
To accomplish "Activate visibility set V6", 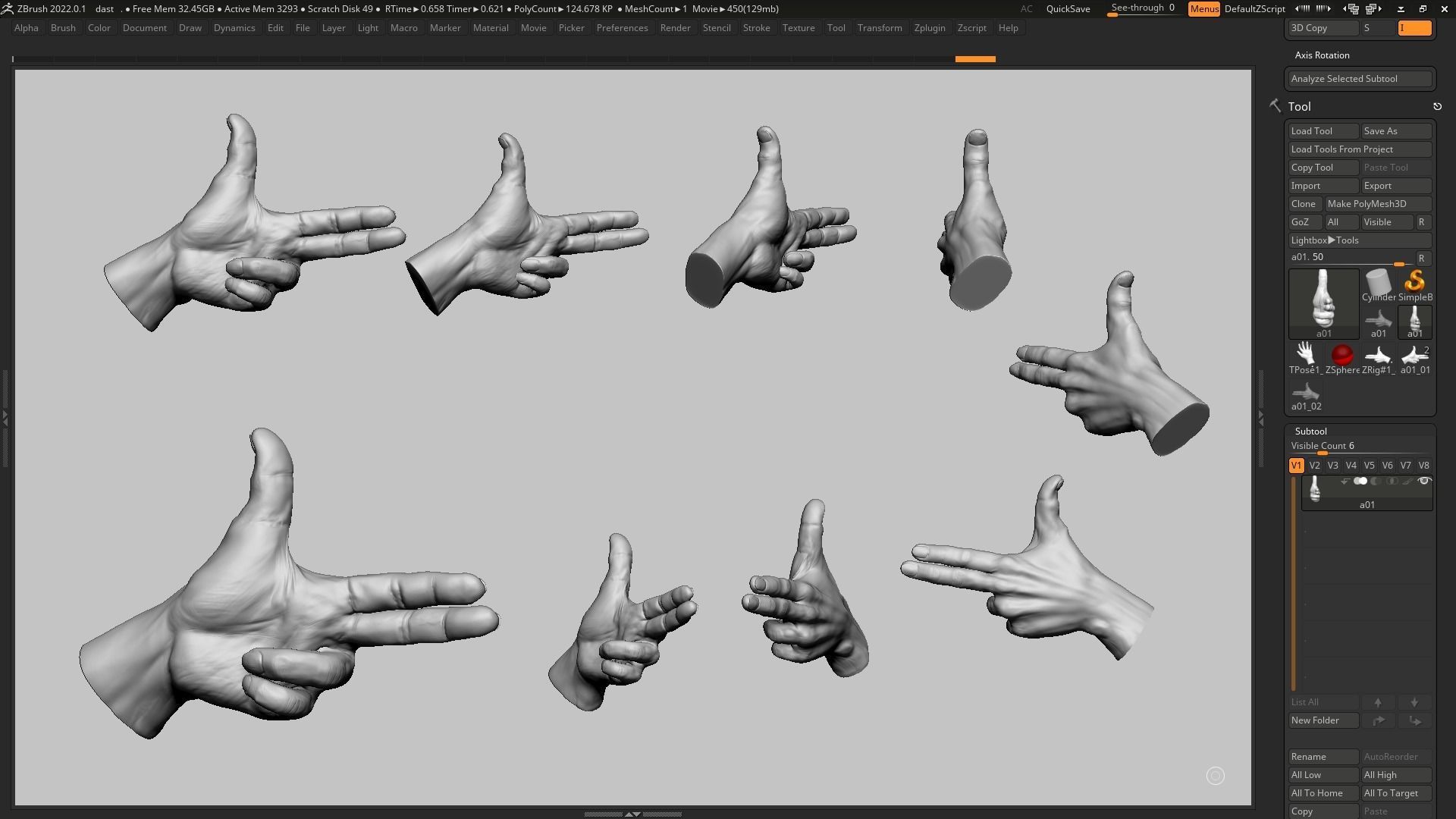I will pyautogui.click(x=1387, y=466).
